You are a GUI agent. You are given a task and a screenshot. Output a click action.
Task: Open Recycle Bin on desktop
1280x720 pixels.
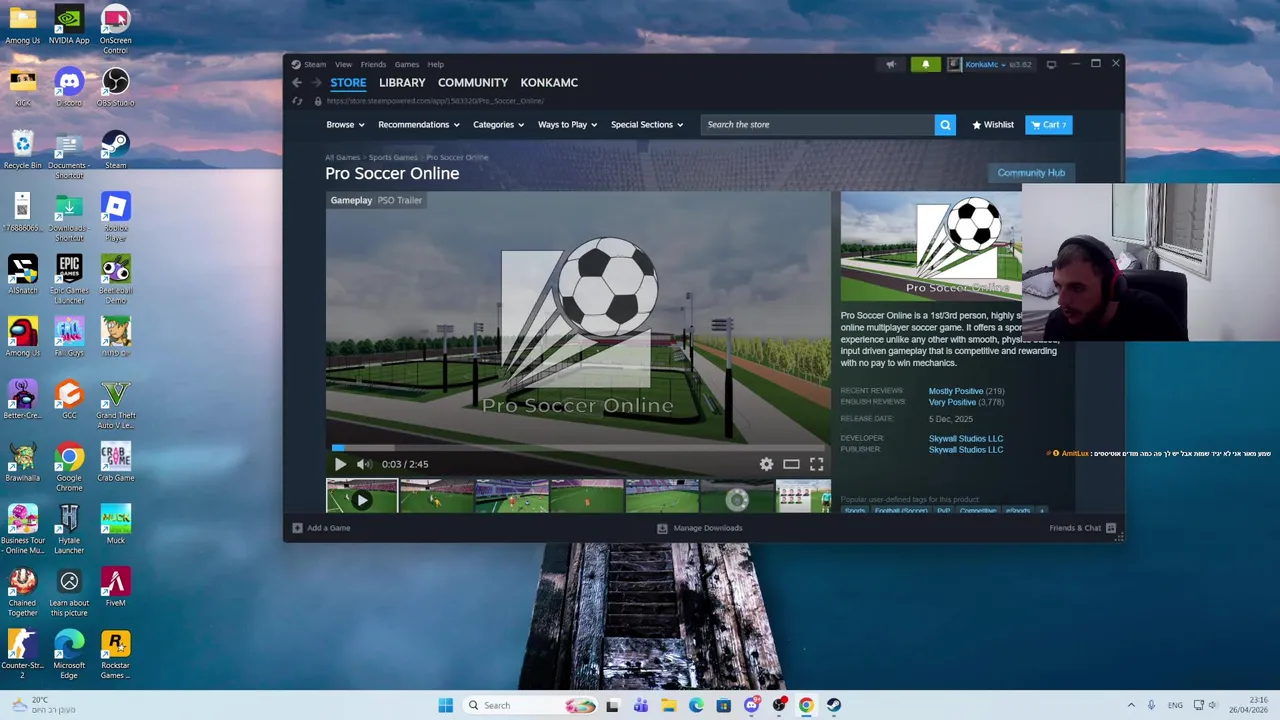tap(22, 149)
